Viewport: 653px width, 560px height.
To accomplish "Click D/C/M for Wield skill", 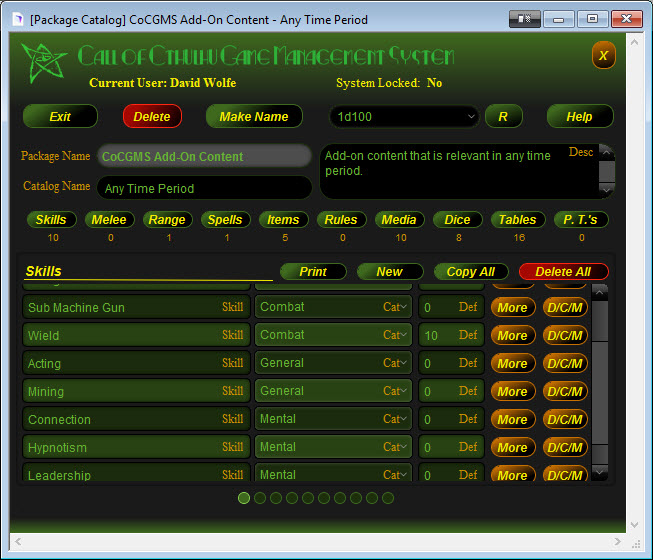I will [565, 335].
